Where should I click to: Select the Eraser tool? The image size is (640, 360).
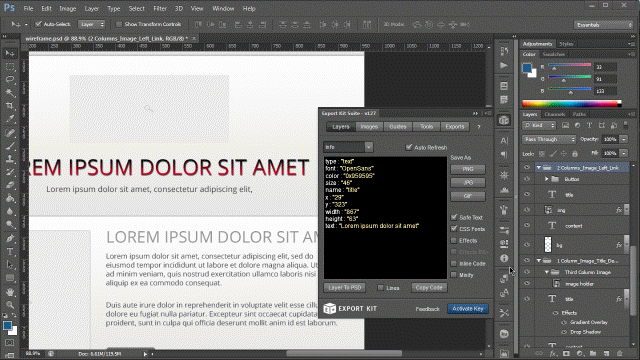pyautogui.click(x=10, y=185)
